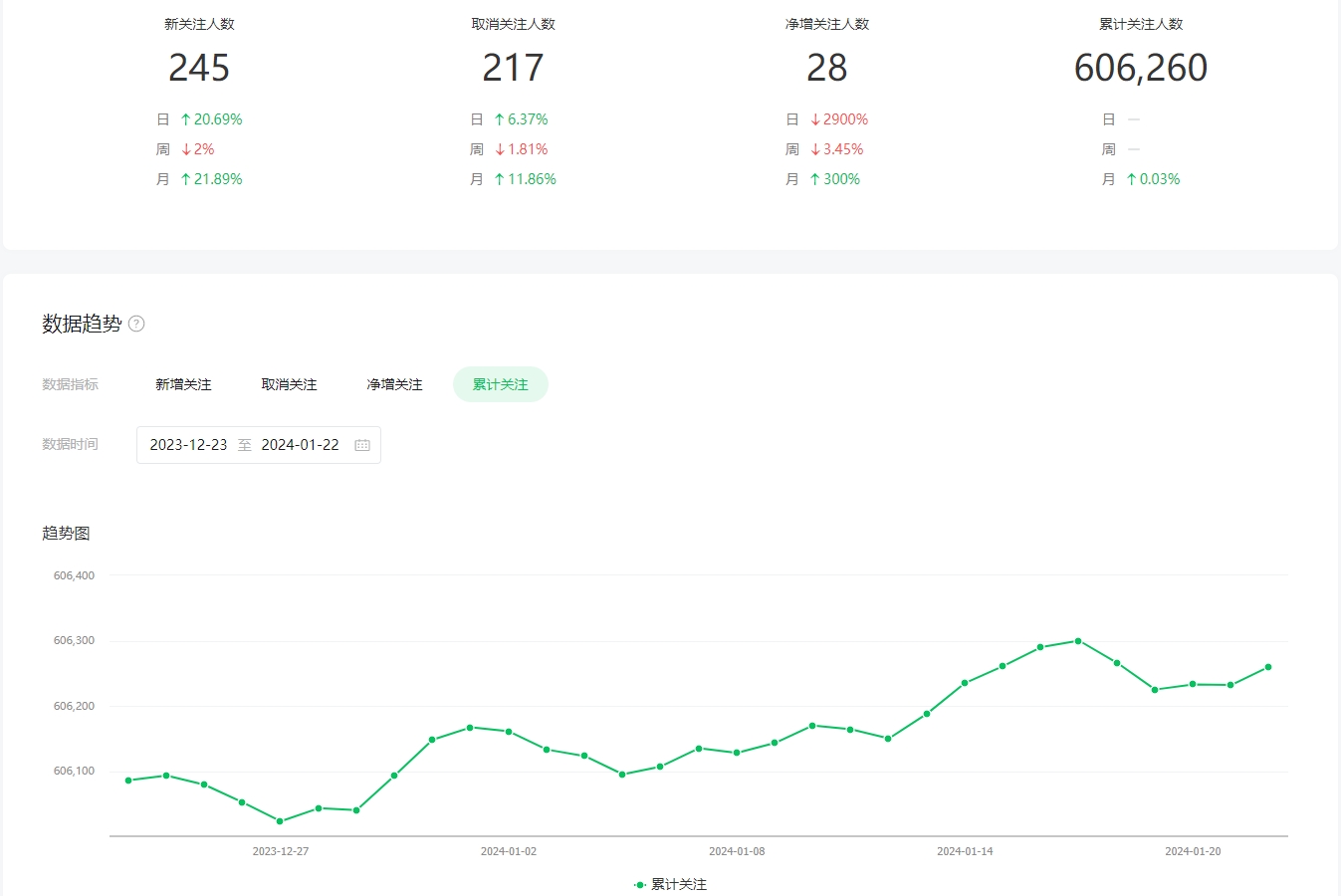Click the 606,260 cumulative followers number
Image resolution: width=1341 pixels, height=896 pixels.
coord(1140,68)
